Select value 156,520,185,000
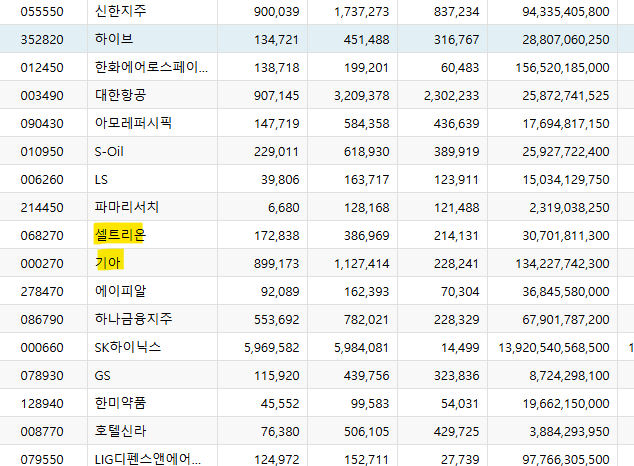Screen dimensions: 634x466 (x=562, y=67)
